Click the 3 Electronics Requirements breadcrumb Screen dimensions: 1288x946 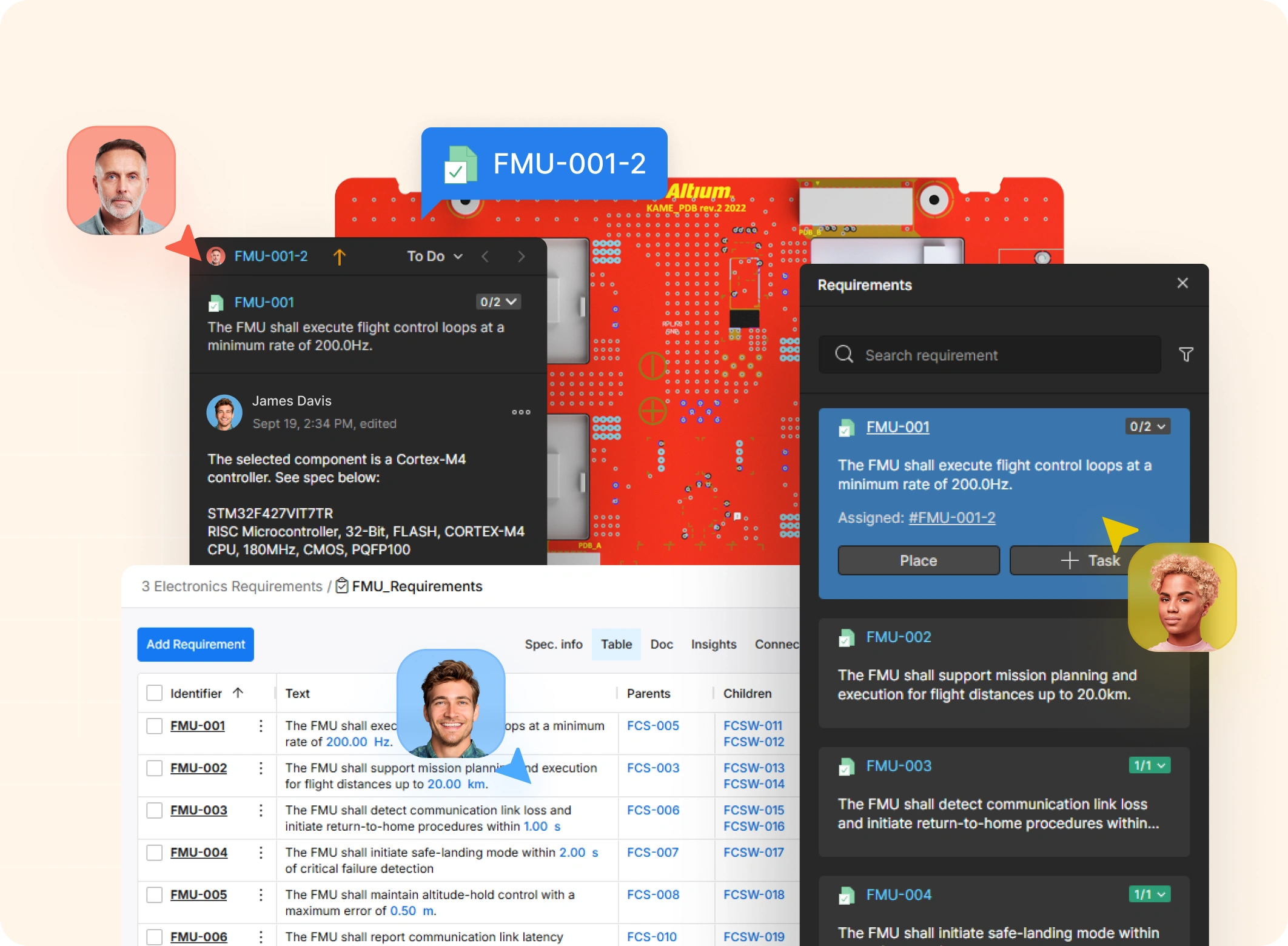[x=232, y=586]
